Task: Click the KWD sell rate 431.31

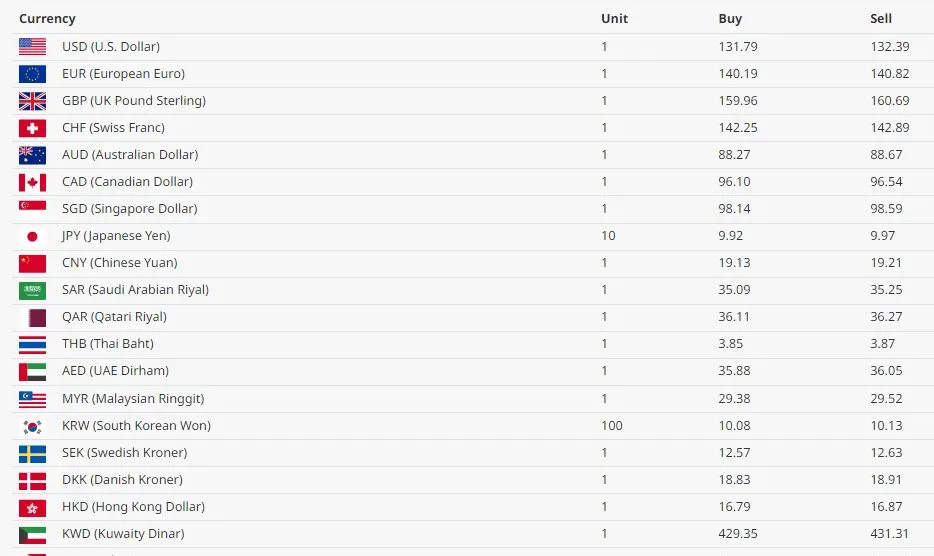Action: [889, 533]
